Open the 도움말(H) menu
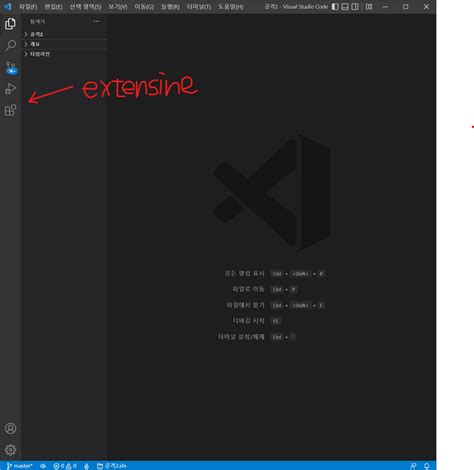Image resolution: width=474 pixels, height=470 pixels. (x=231, y=7)
